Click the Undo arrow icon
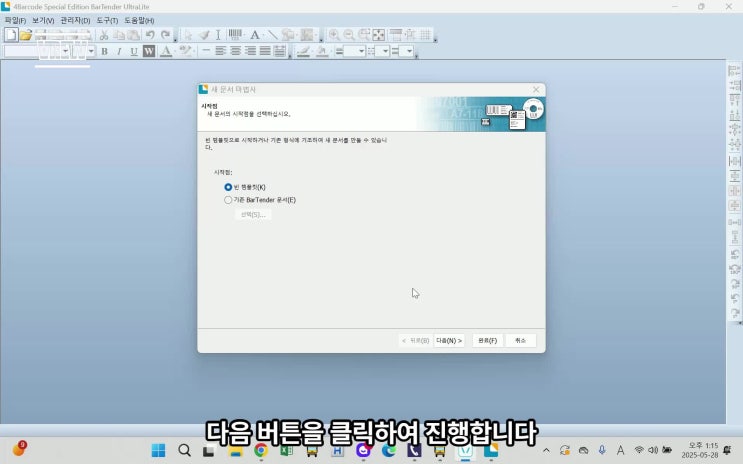The width and height of the screenshot is (743, 464). (149, 35)
